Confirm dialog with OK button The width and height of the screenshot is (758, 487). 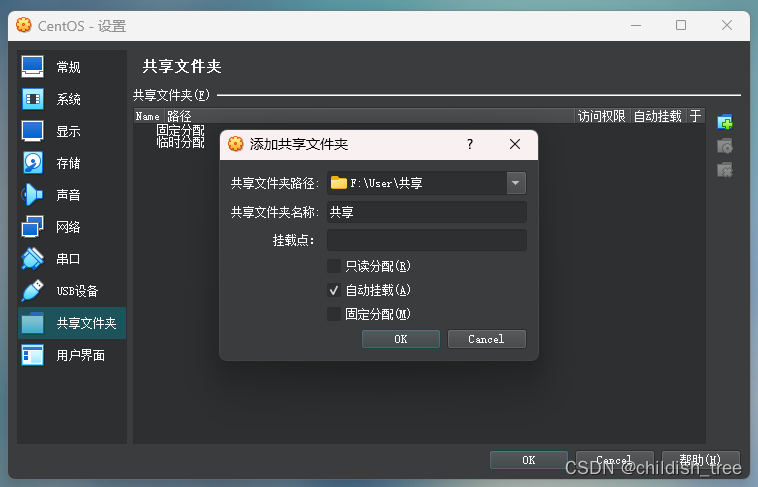point(401,339)
